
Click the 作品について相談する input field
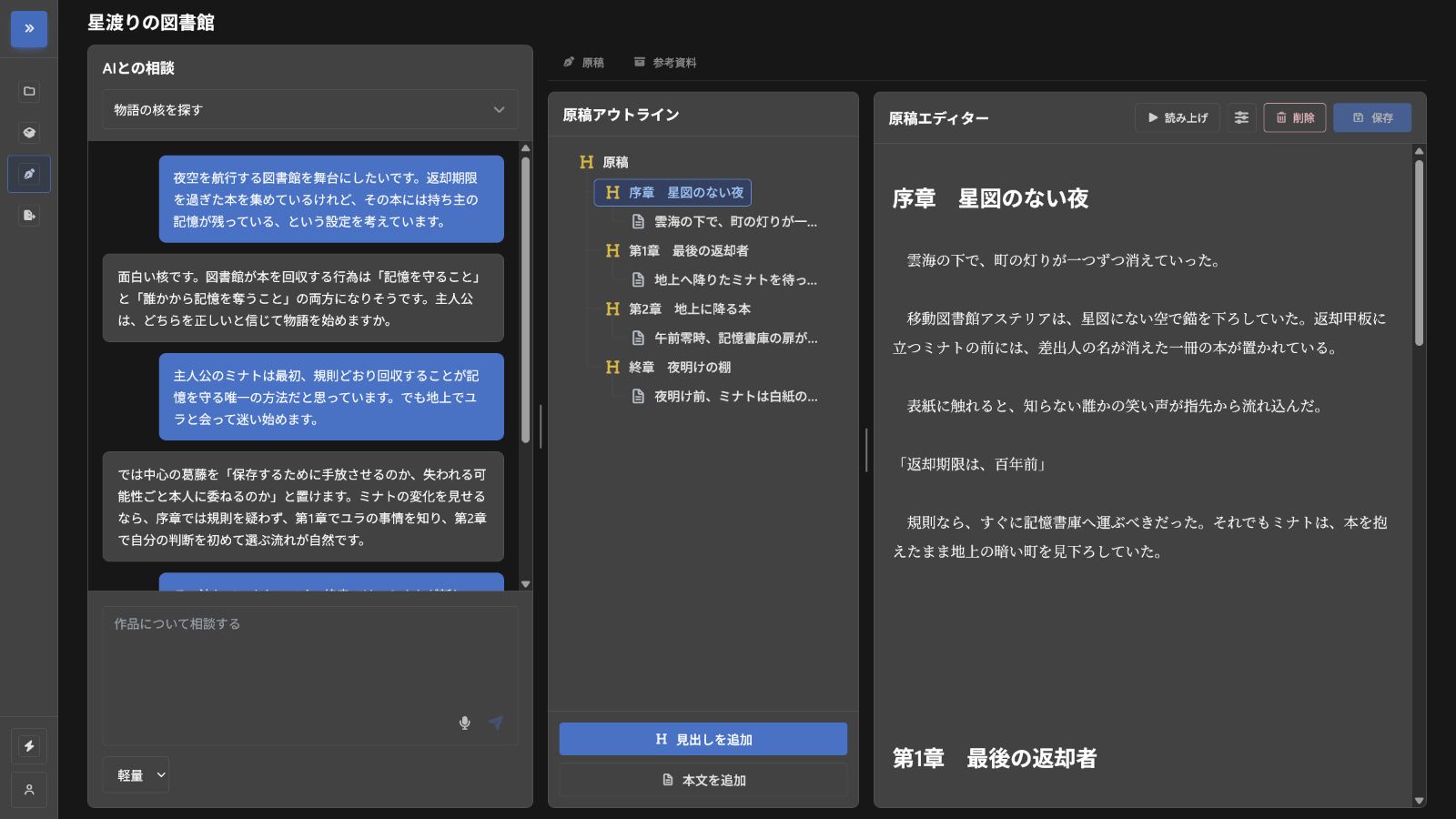coord(309,675)
